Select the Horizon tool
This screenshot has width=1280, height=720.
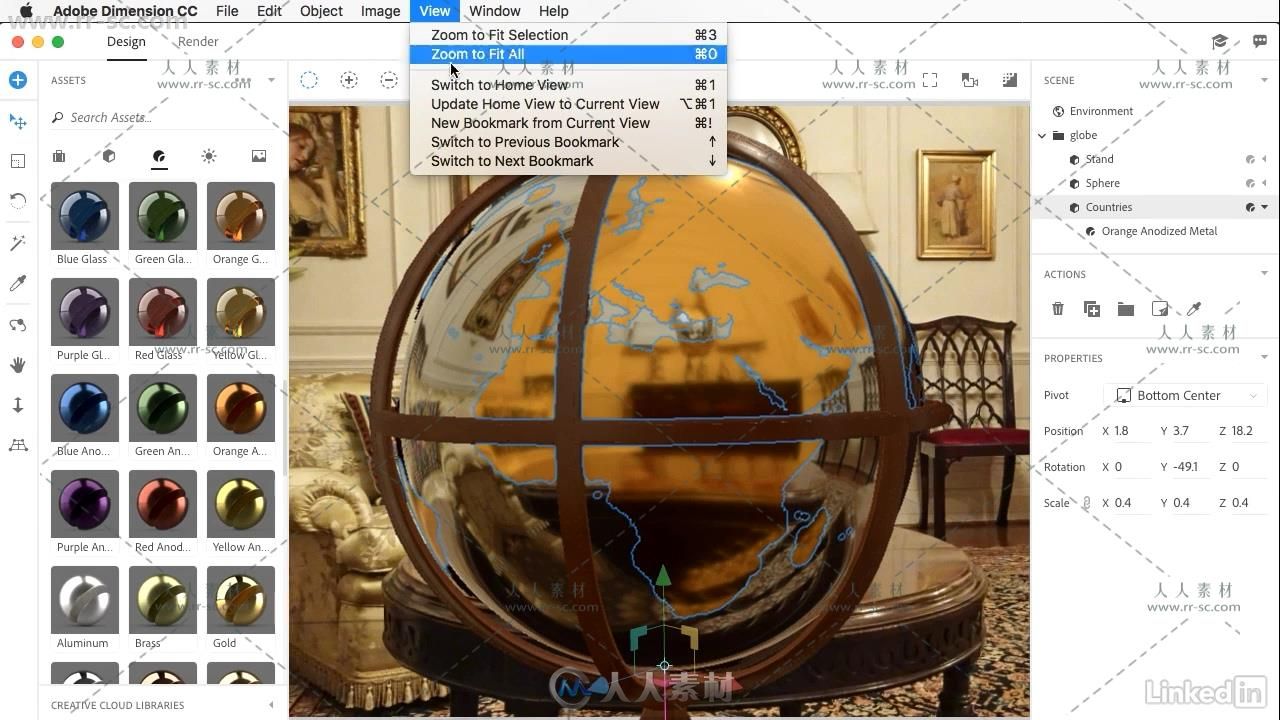coord(18,445)
